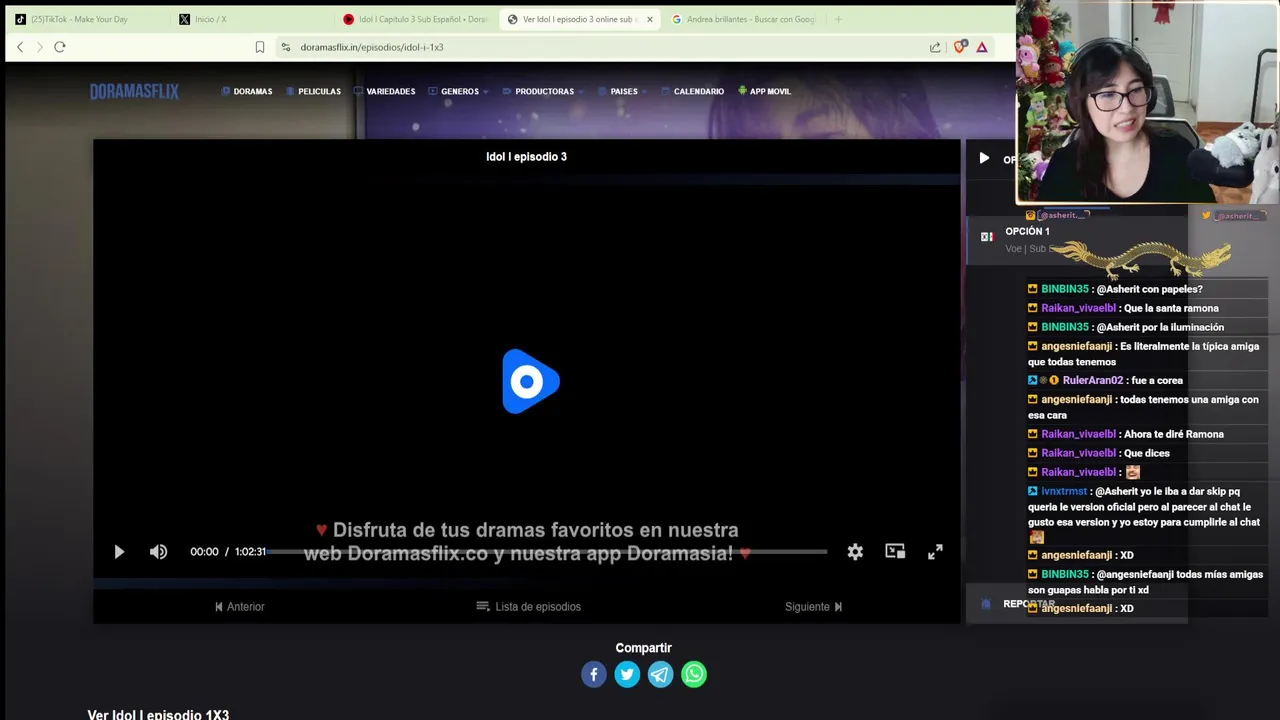1280x720 pixels.
Task: Click the video time 00:00 / 1:02:31
Action: (x=228, y=552)
